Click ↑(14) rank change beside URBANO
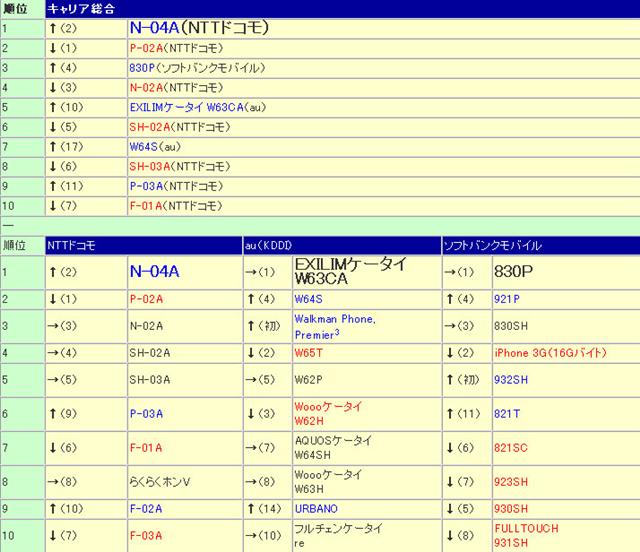The width and height of the screenshot is (640, 552). 264,509
